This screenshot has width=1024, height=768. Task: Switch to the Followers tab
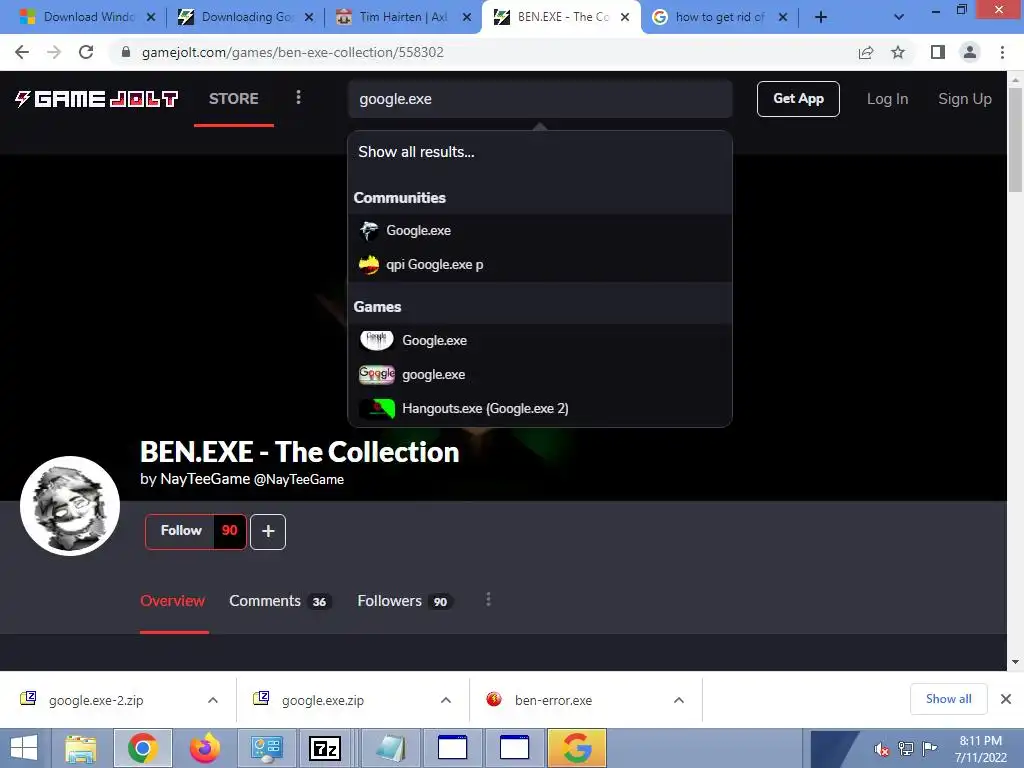404,601
